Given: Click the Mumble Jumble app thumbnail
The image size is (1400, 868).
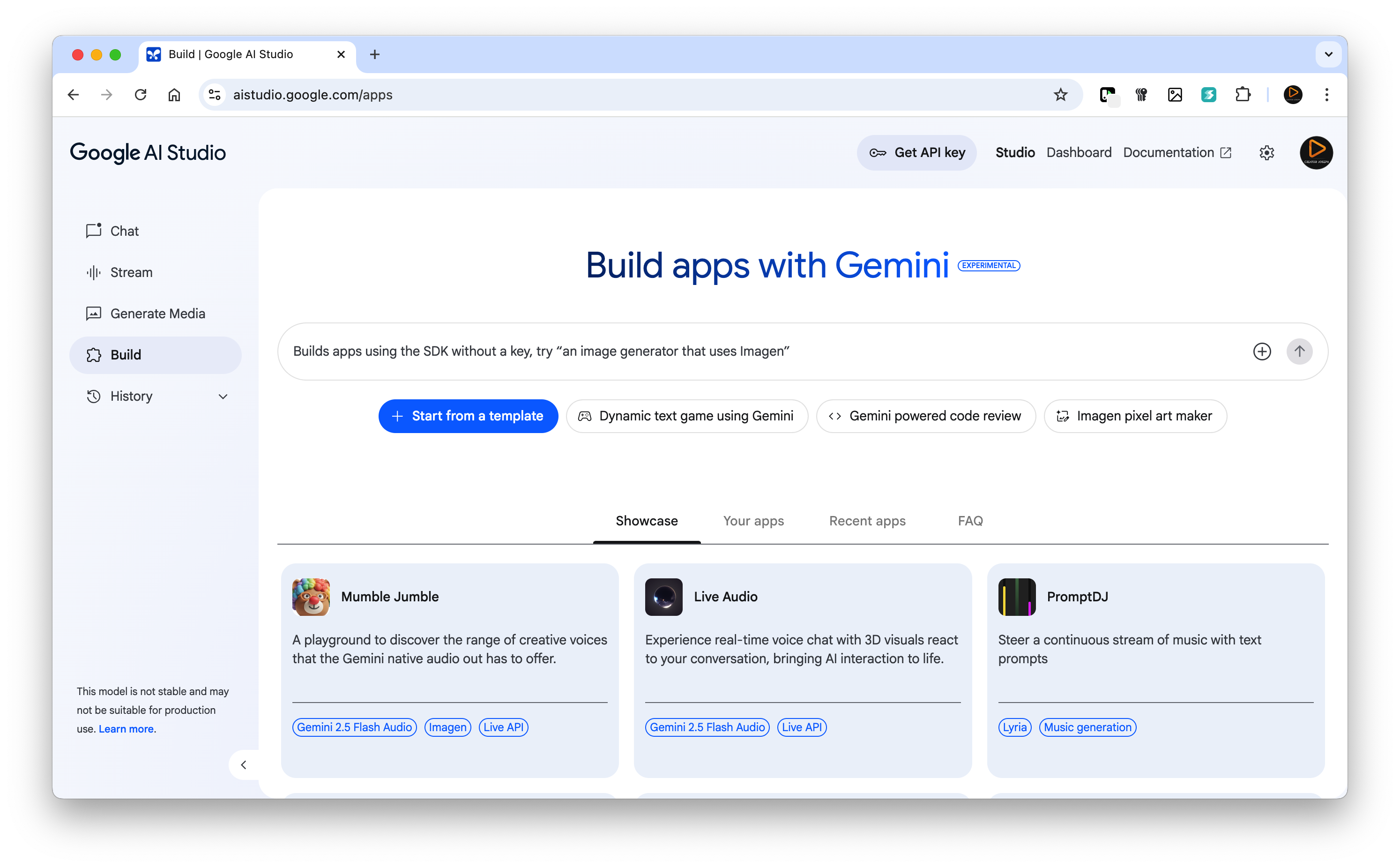Looking at the screenshot, I should (311, 597).
